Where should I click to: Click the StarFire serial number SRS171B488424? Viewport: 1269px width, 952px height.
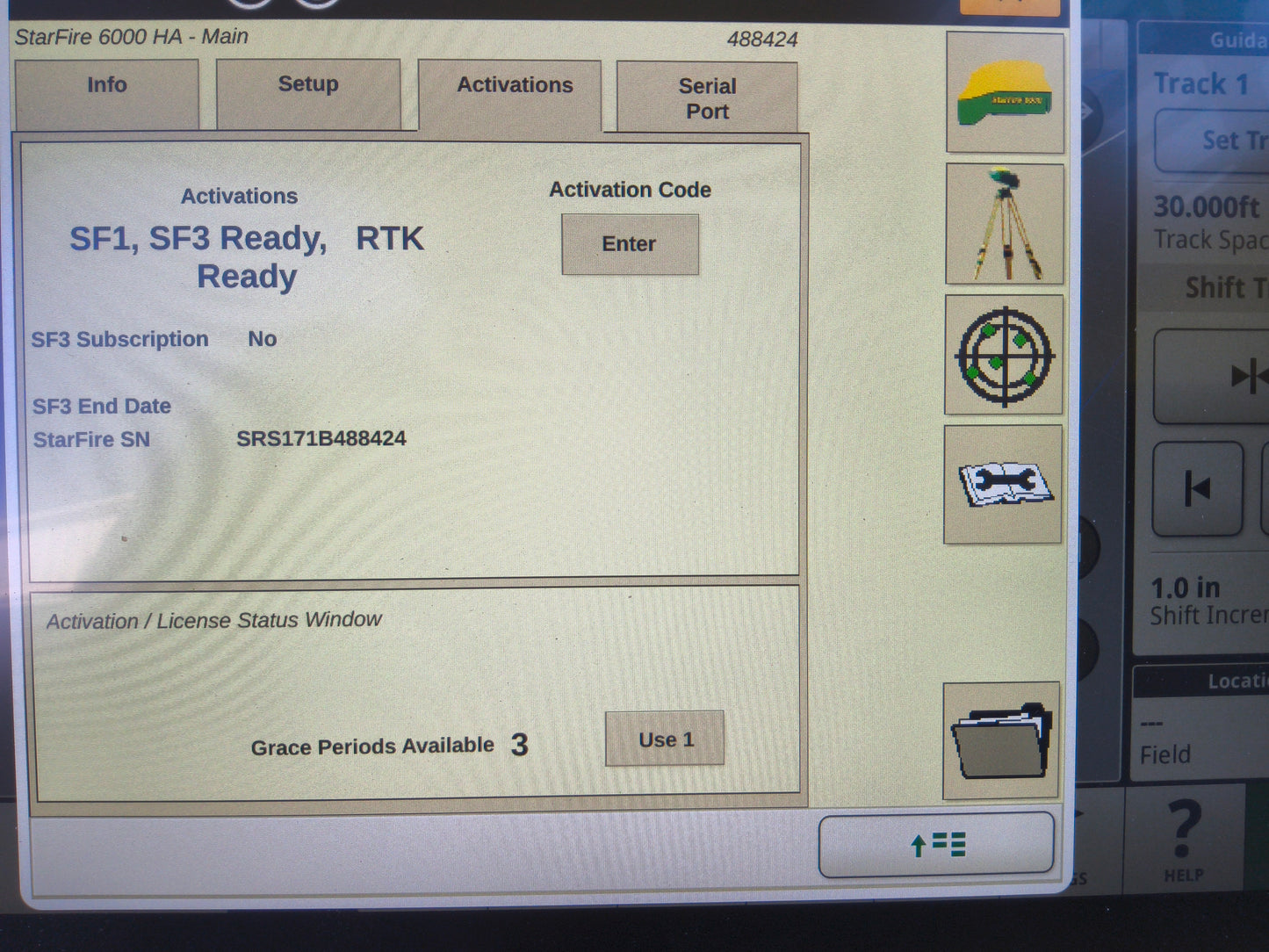(x=321, y=438)
